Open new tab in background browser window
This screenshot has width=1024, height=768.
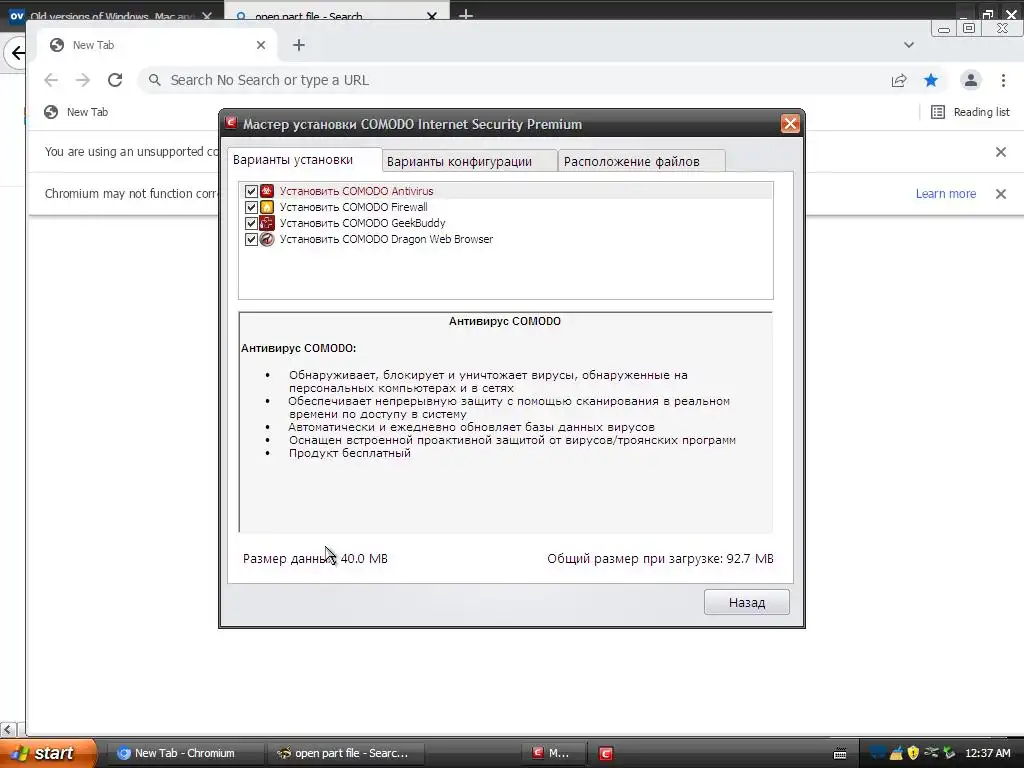click(466, 14)
